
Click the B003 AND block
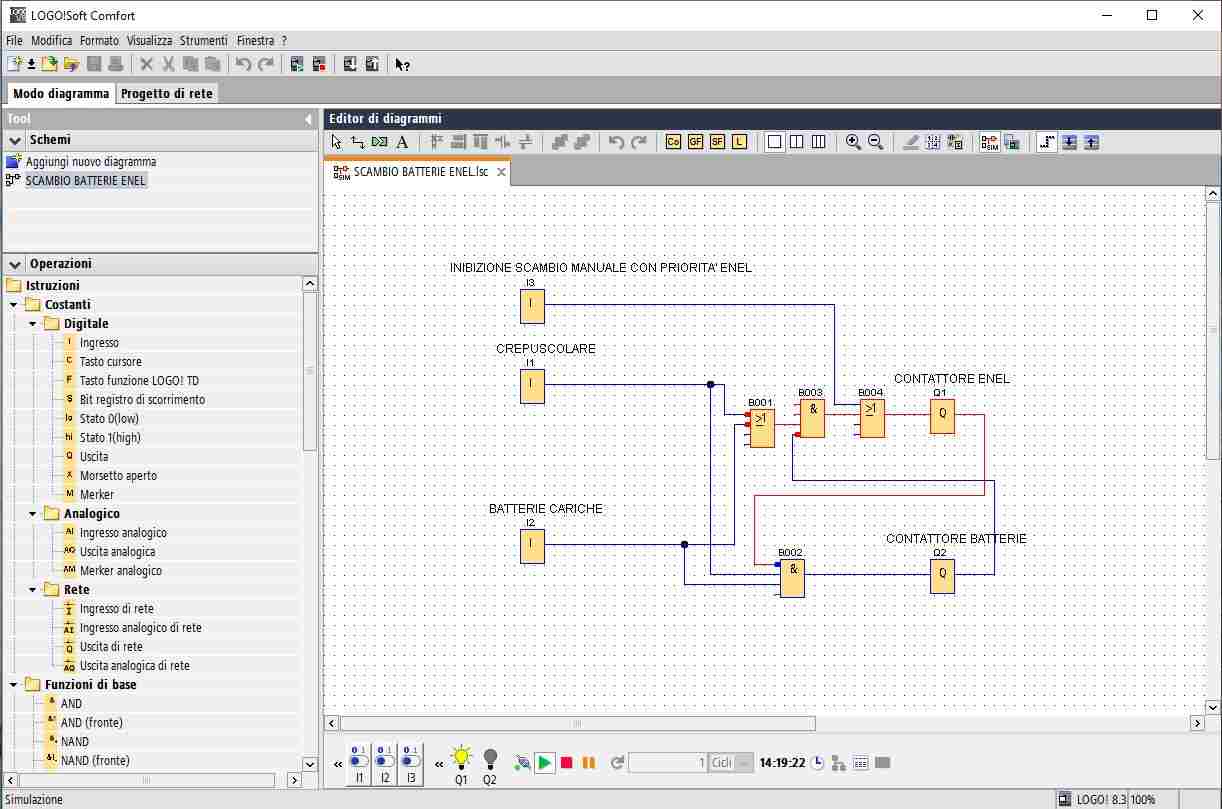click(811, 418)
